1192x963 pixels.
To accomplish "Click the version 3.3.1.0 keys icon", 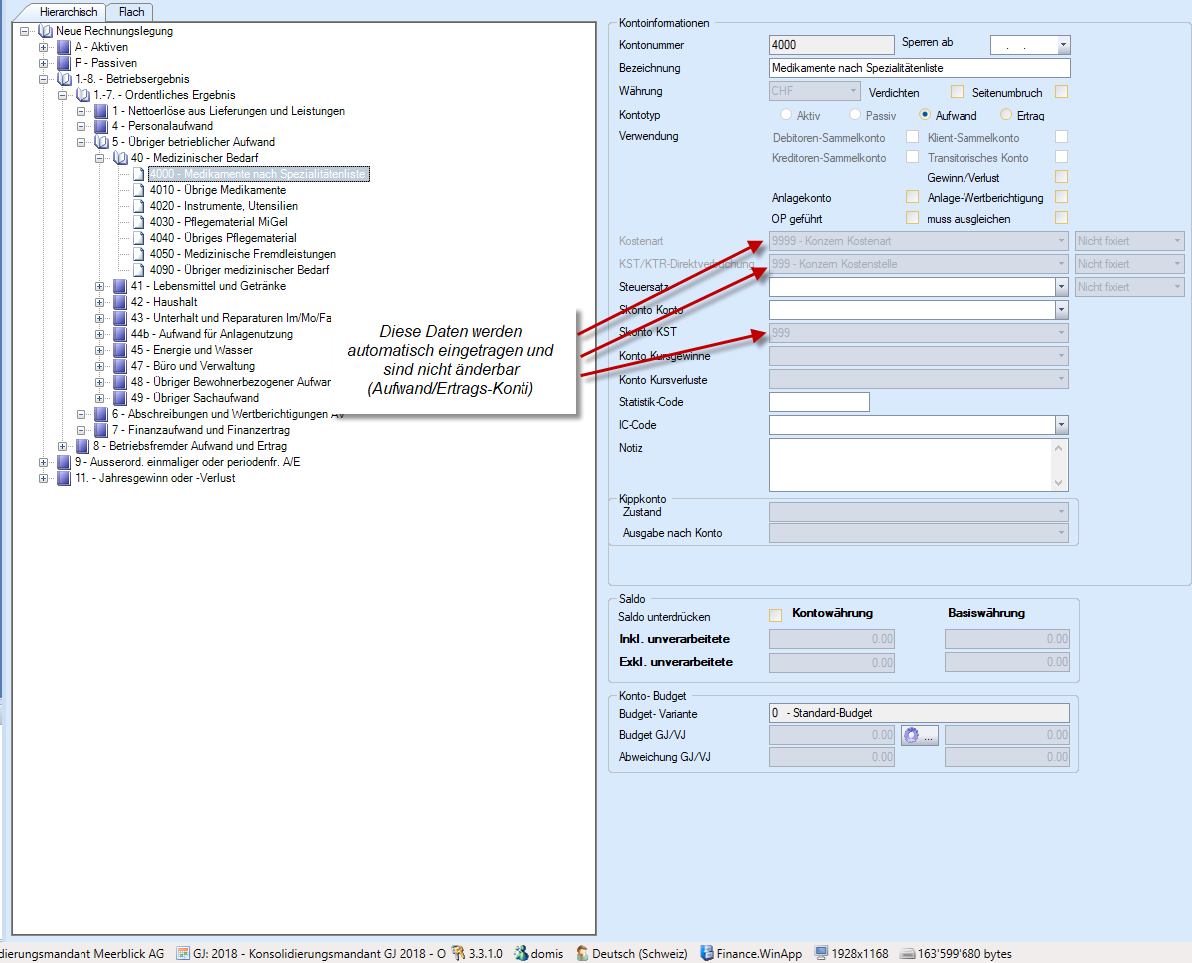I will [x=458, y=953].
